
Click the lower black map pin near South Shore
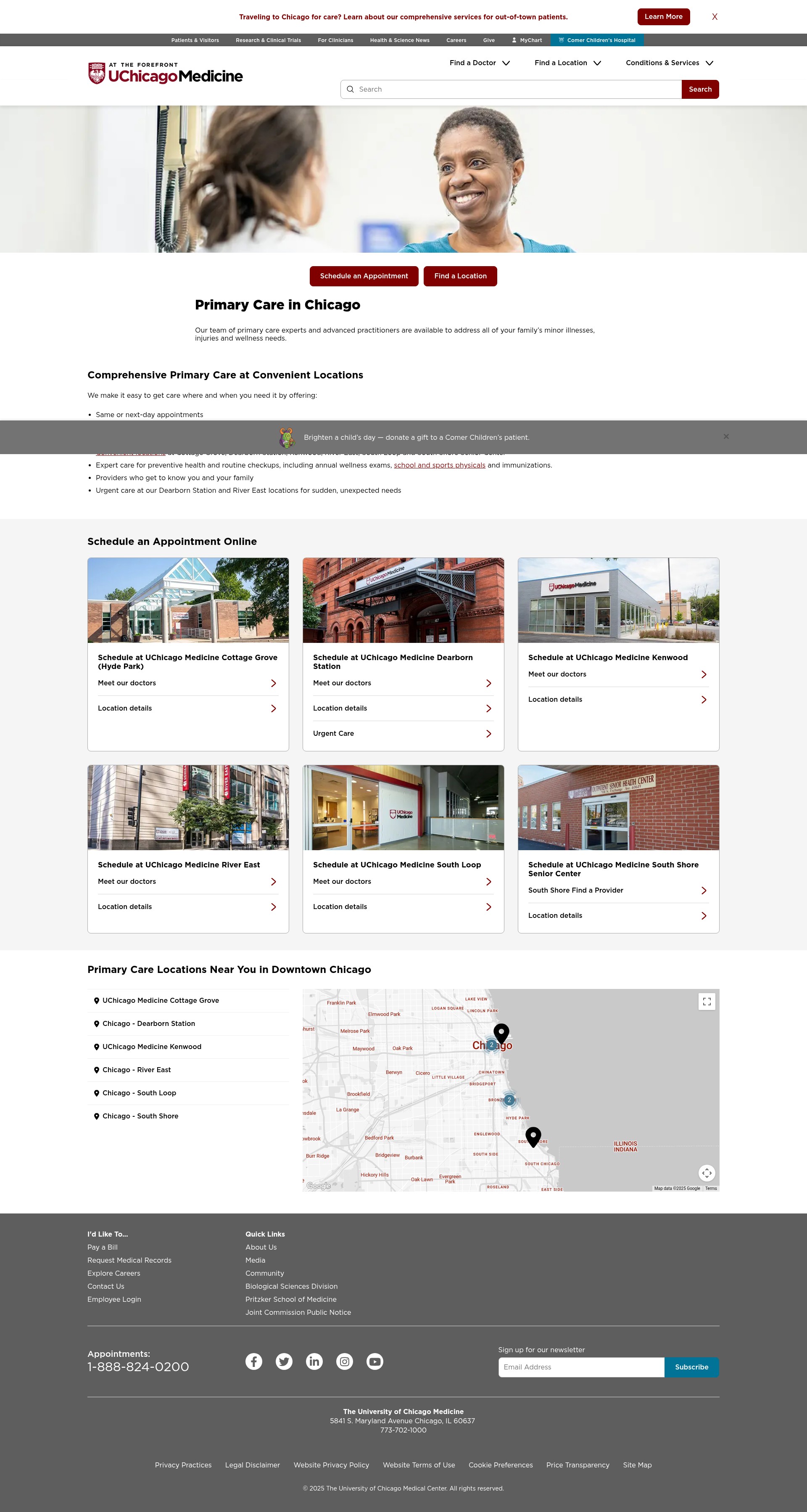tap(533, 1137)
